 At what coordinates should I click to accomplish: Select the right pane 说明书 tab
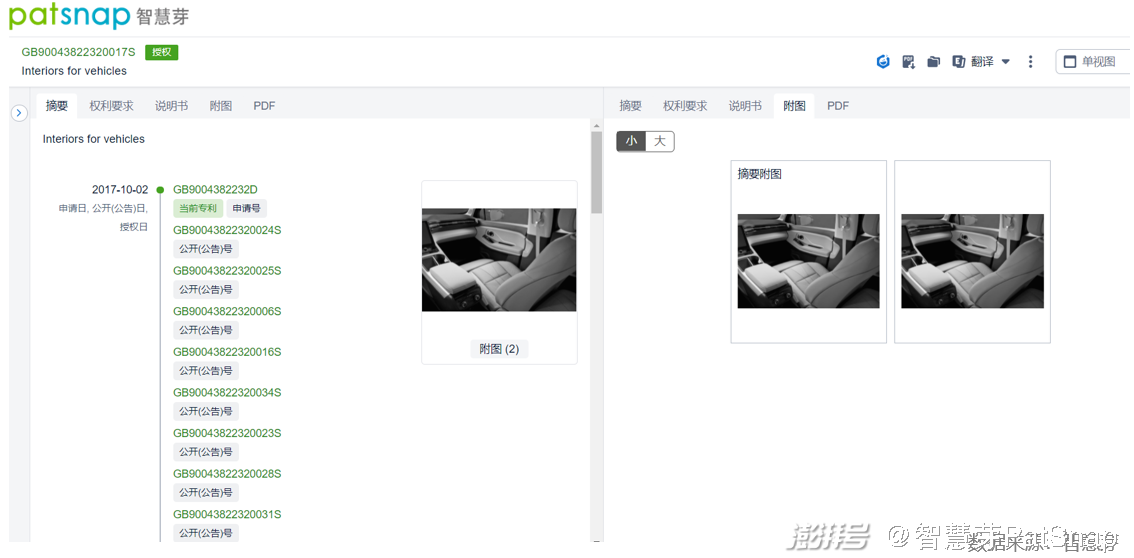pos(745,106)
